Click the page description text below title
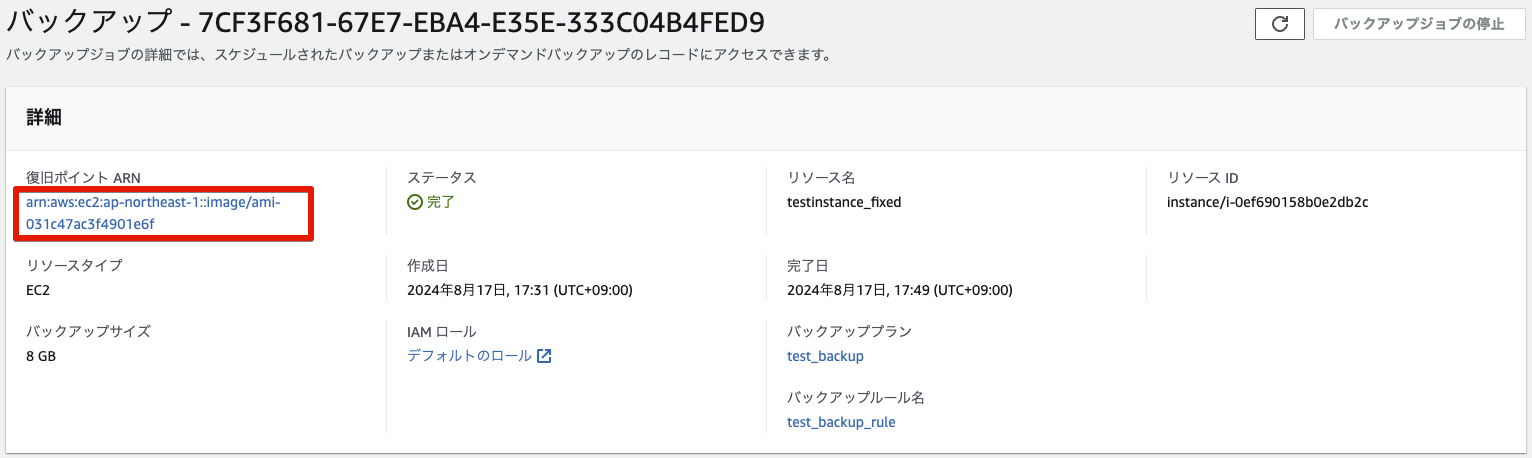The image size is (1532, 458). 418,55
